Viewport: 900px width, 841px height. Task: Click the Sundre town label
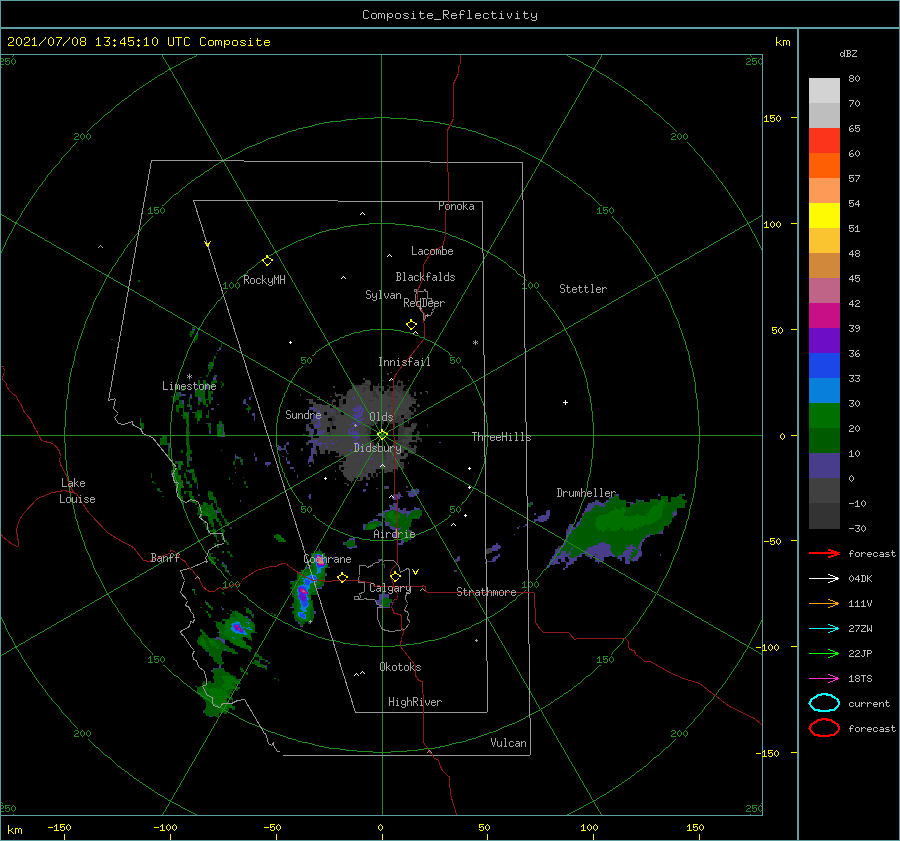pos(303,414)
